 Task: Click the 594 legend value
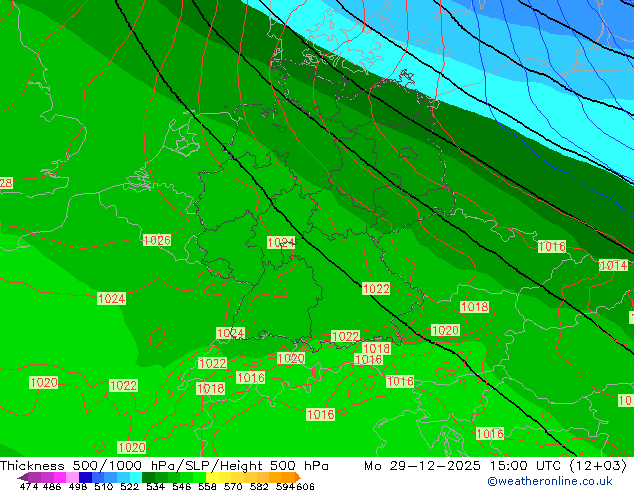[x=285, y=486]
